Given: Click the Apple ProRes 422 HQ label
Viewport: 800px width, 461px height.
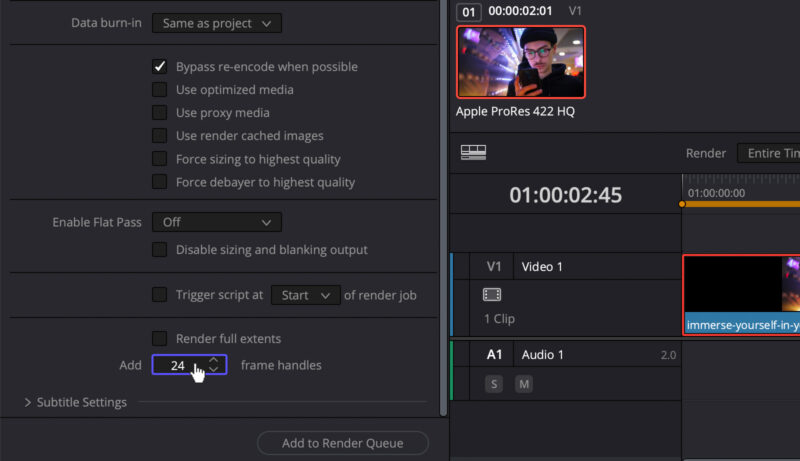Looking at the screenshot, I should 515,111.
